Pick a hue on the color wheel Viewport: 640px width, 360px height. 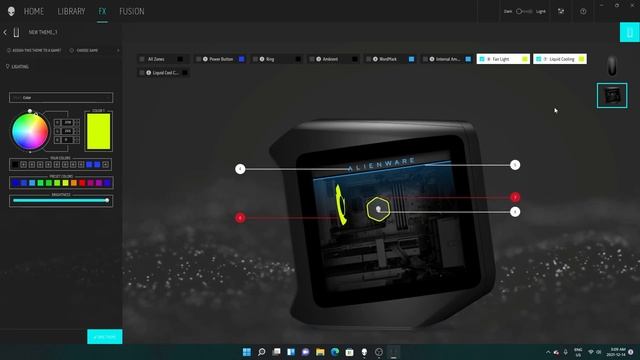click(30, 131)
